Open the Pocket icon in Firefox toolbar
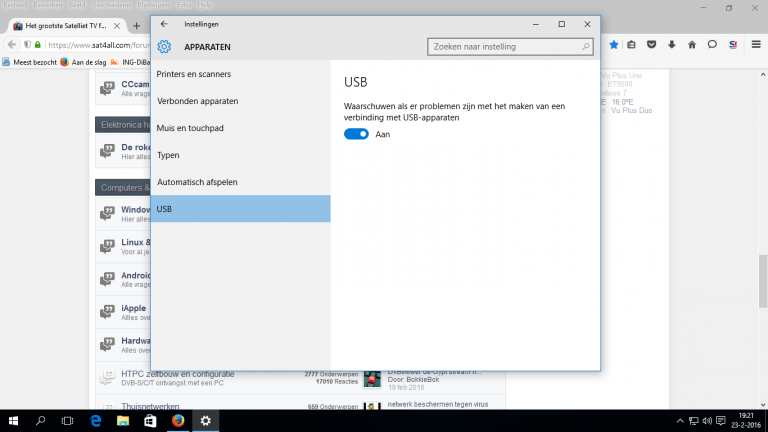The height and width of the screenshot is (432, 768). click(652, 45)
